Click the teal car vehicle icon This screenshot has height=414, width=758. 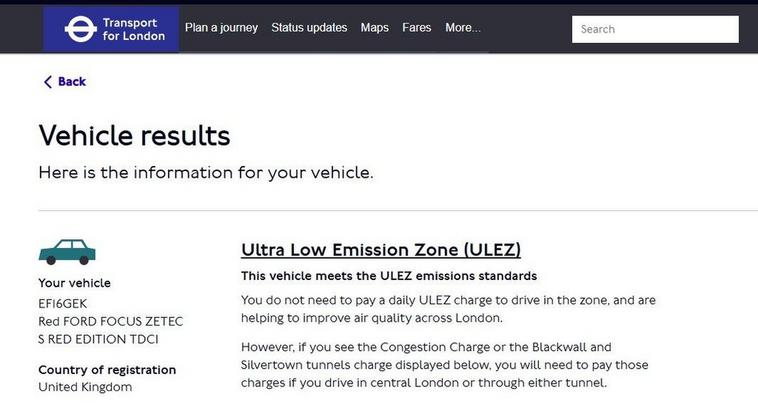(x=67, y=252)
